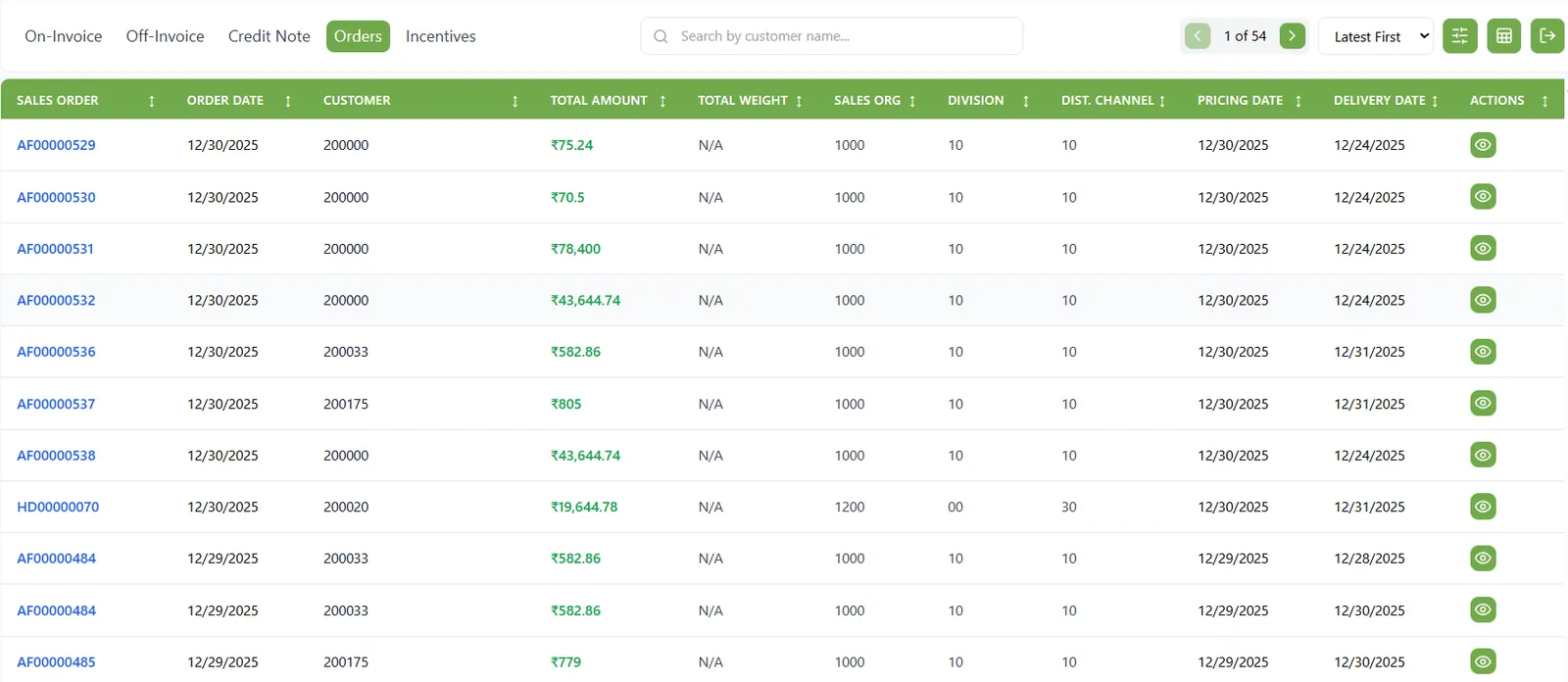Click amount ₹779

point(565,662)
